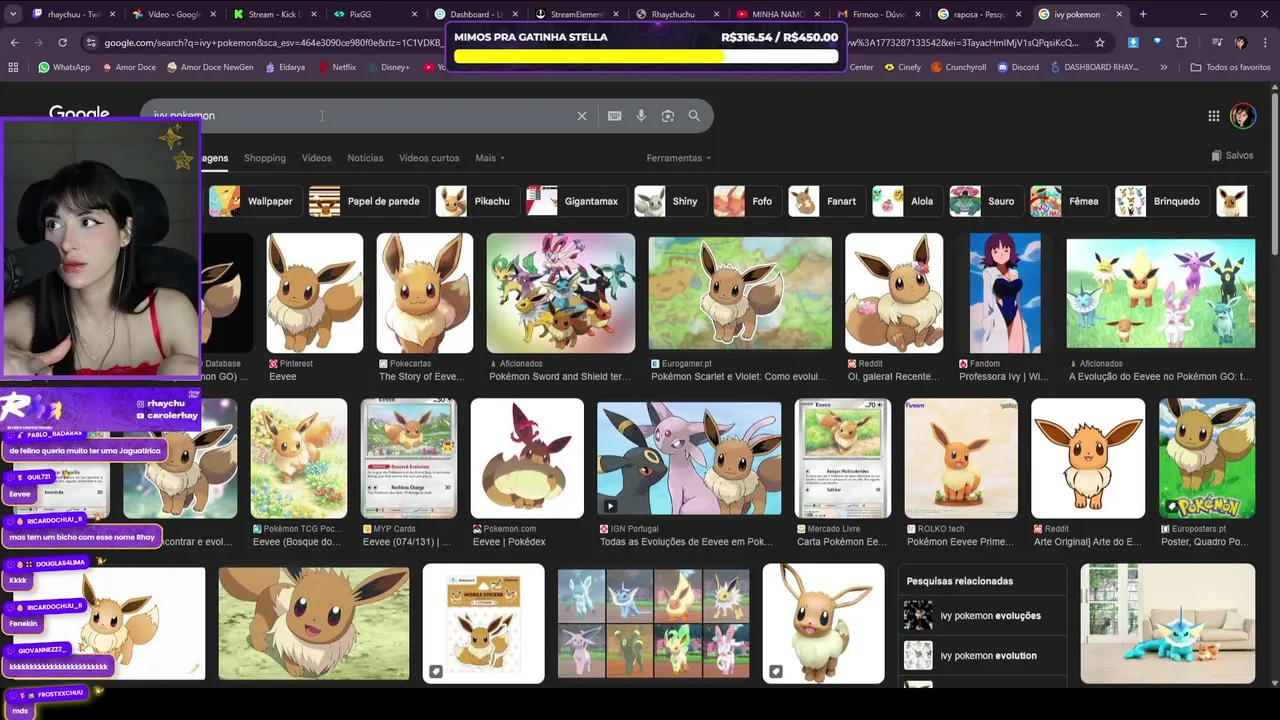Image resolution: width=1280 pixels, height=720 pixels.
Task: Filter images by the Wallpaper chip
Action: click(254, 201)
